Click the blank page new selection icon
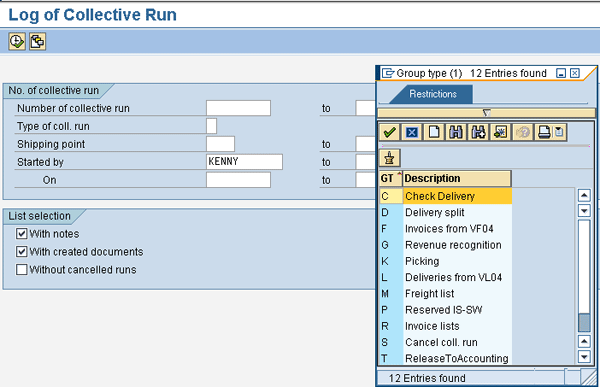Viewport: 600px width, 387px height. coord(434,132)
